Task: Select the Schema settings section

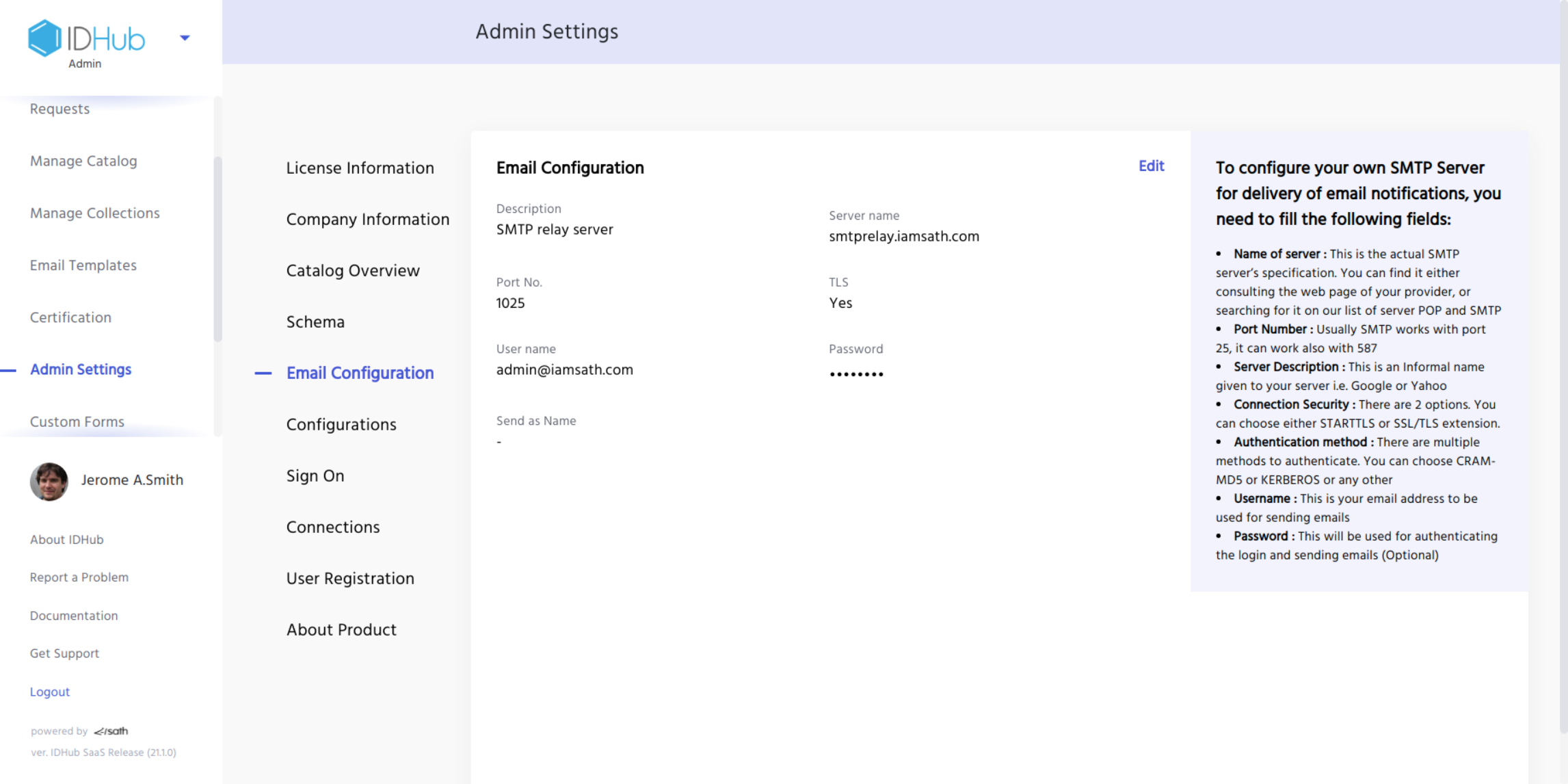Action: coord(315,322)
